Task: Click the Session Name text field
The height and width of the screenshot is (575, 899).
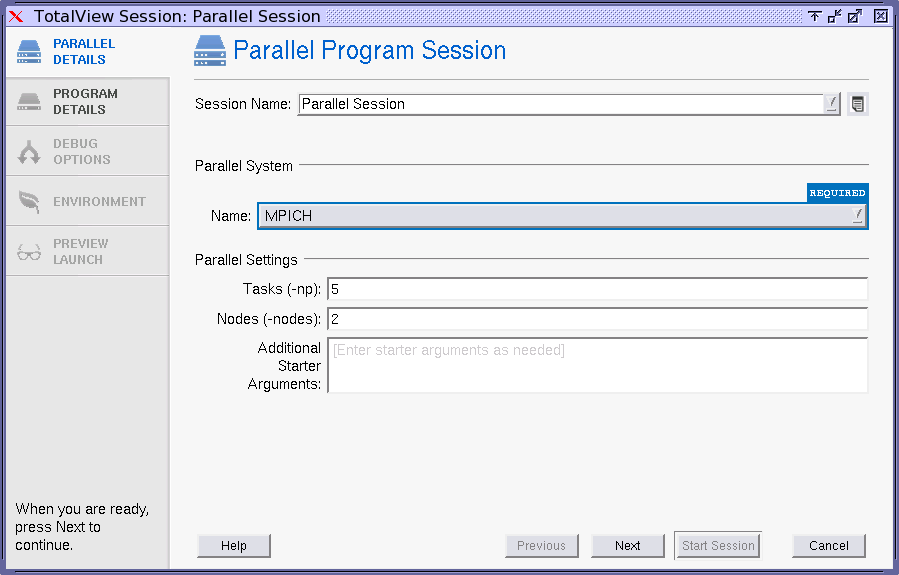Action: (x=560, y=104)
